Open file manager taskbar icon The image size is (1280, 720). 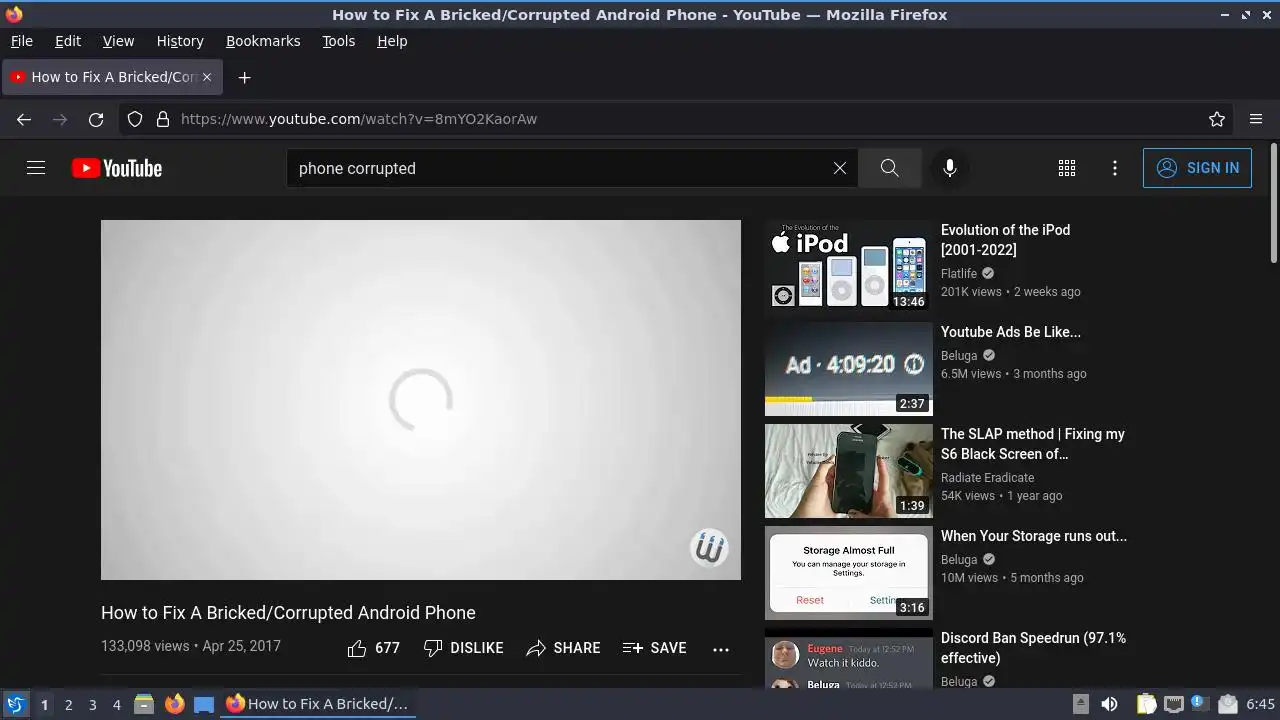144,704
